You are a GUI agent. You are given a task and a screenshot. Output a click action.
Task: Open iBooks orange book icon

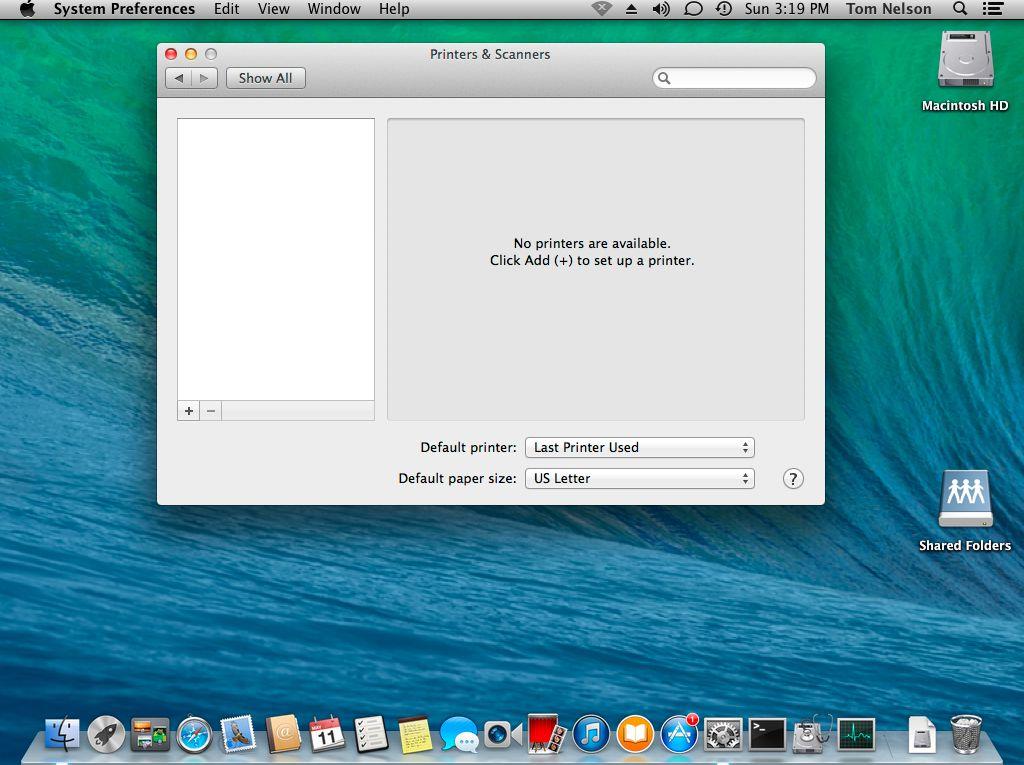[635, 734]
